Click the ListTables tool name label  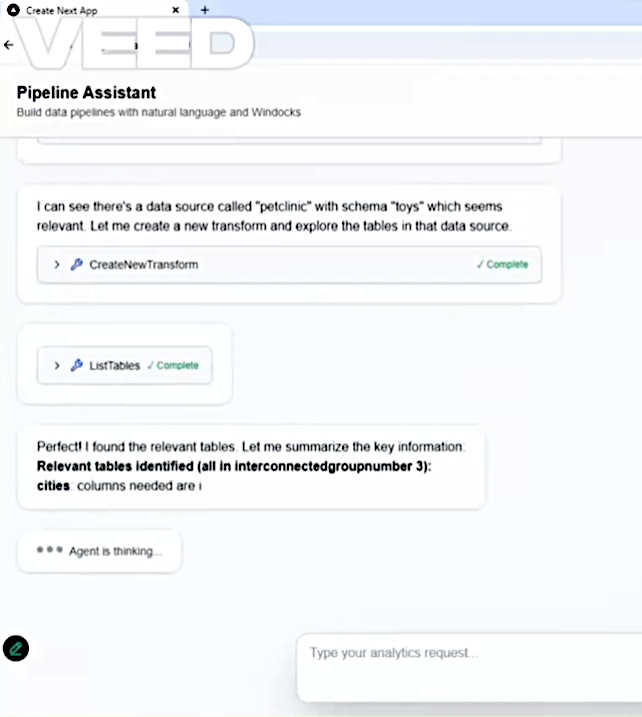[x=114, y=366]
